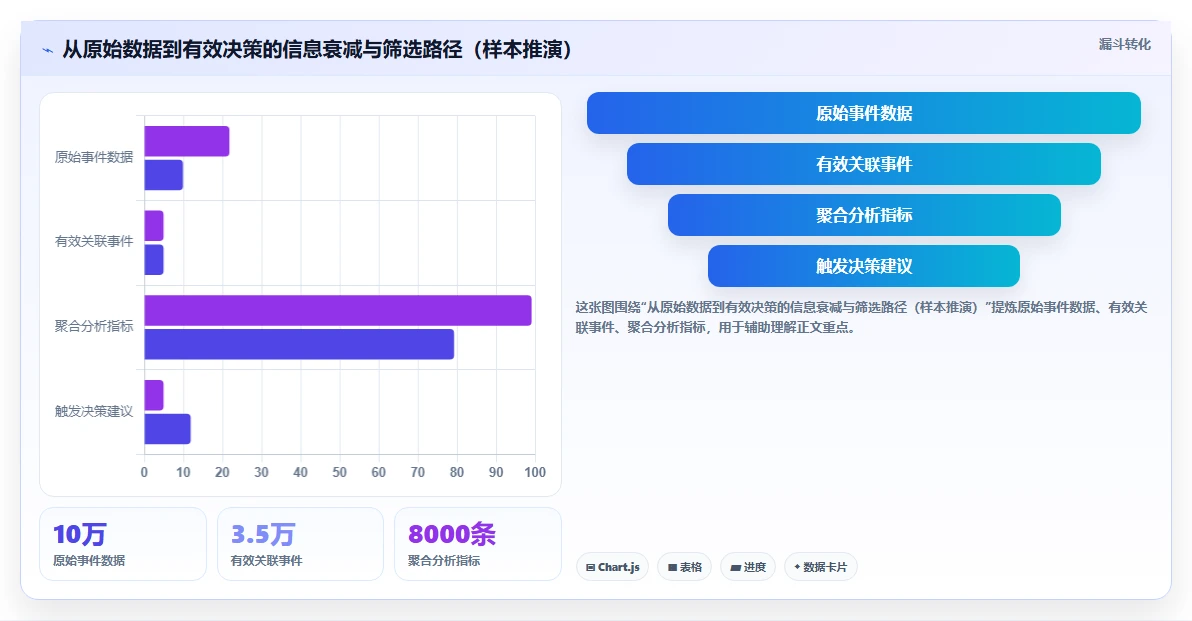Click the 进度 tag

point(748,567)
